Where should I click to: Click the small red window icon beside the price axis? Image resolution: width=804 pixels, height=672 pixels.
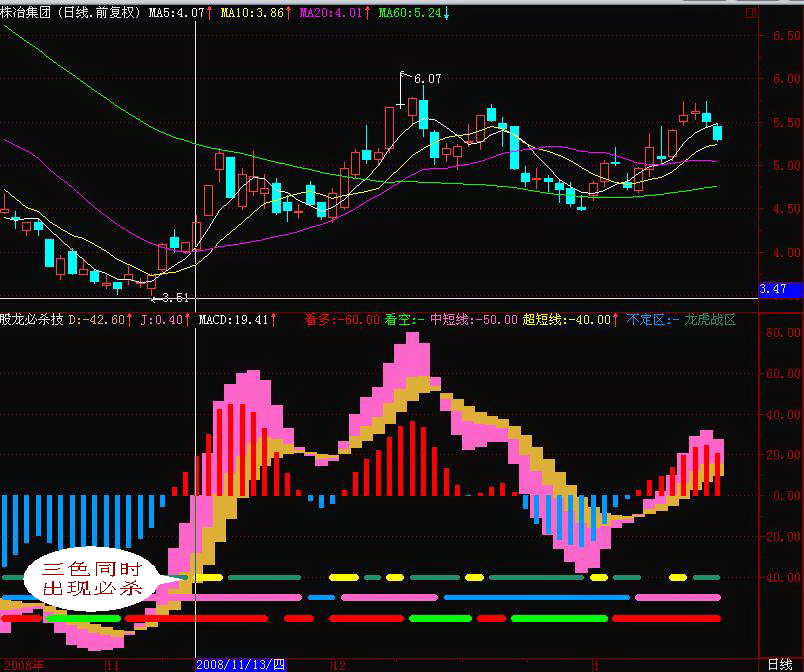click(x=751, y=12)
